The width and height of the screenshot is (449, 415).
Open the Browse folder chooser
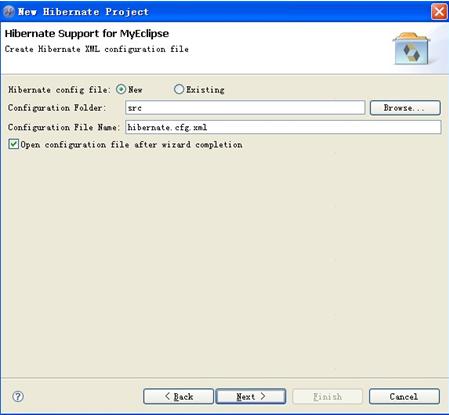405,108
